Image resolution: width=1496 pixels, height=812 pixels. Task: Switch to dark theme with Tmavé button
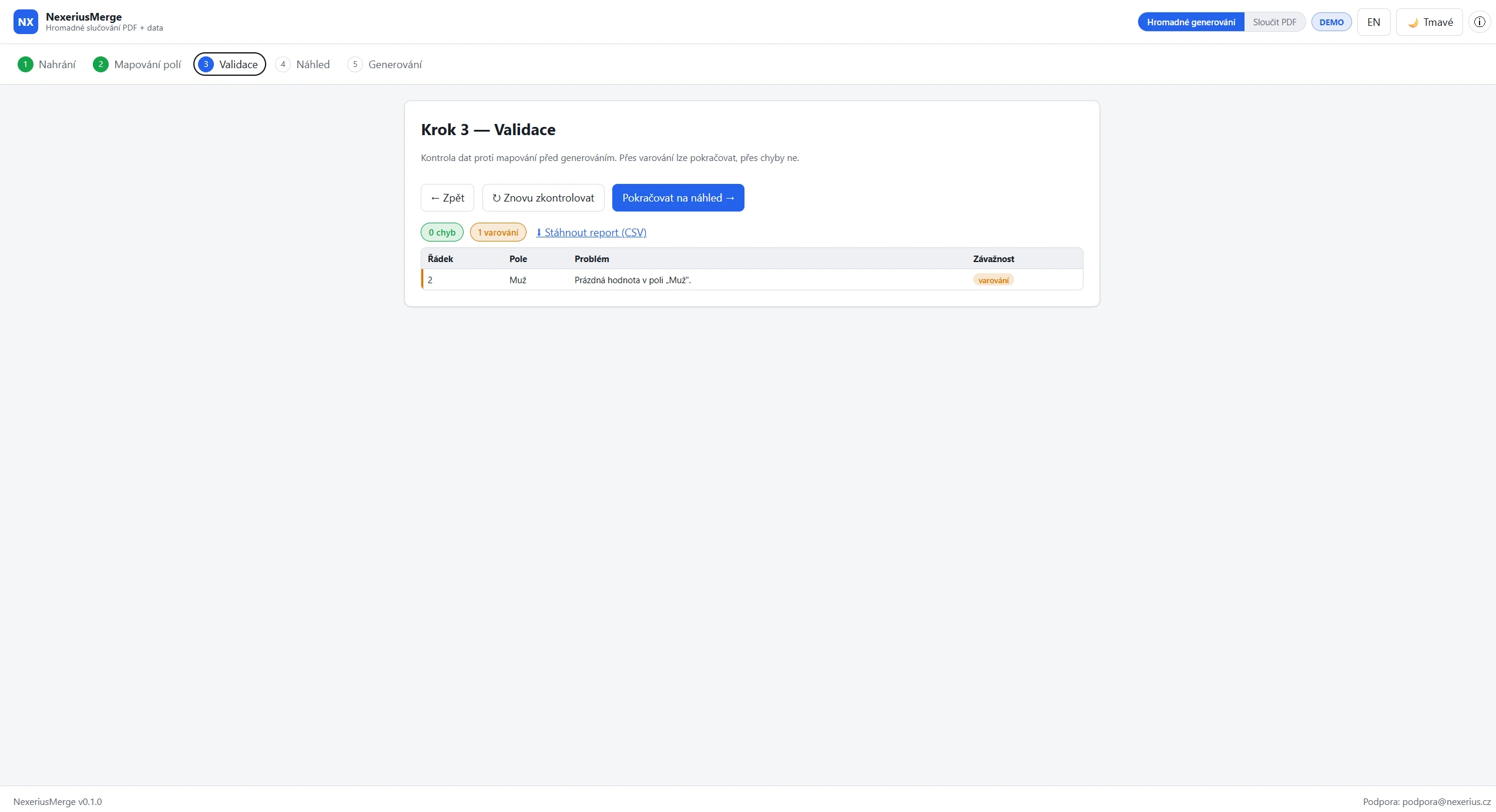(1429, 22)
